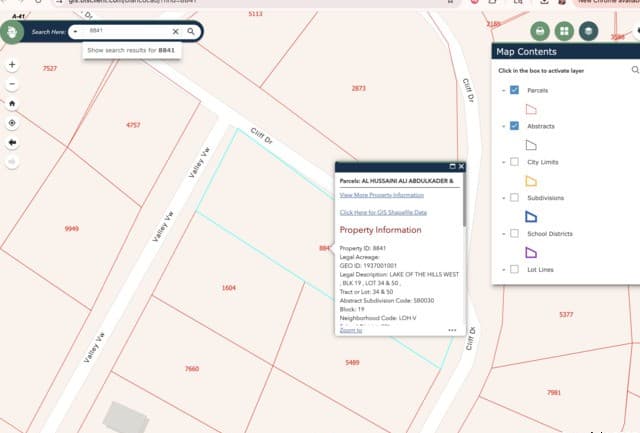Enable the School Districts layer checkbox
Viewport: 640px width, 433px height.
[x=514, y=233]
